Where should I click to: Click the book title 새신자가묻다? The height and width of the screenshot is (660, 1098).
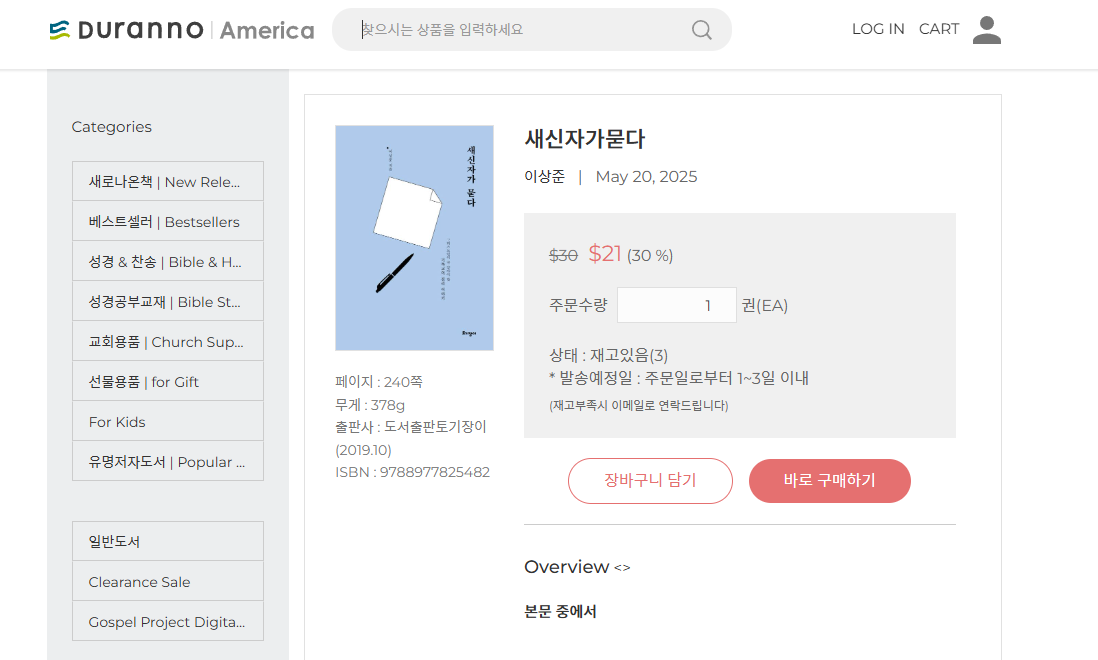click(x=585, y=139)
